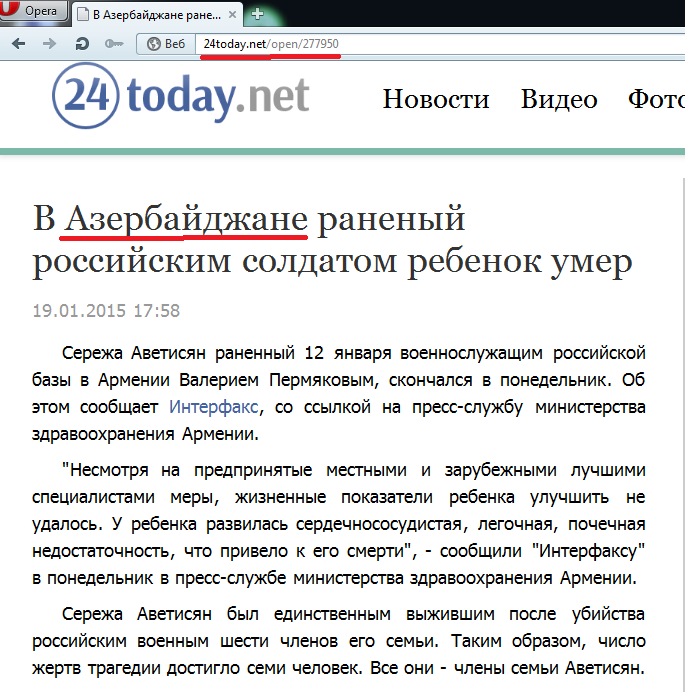The image size is (685, 692).
Task: Click the quote paragraph starting 'Несмотря на предпринятые'
Action: pyautogui.click(x=339, y=524)
